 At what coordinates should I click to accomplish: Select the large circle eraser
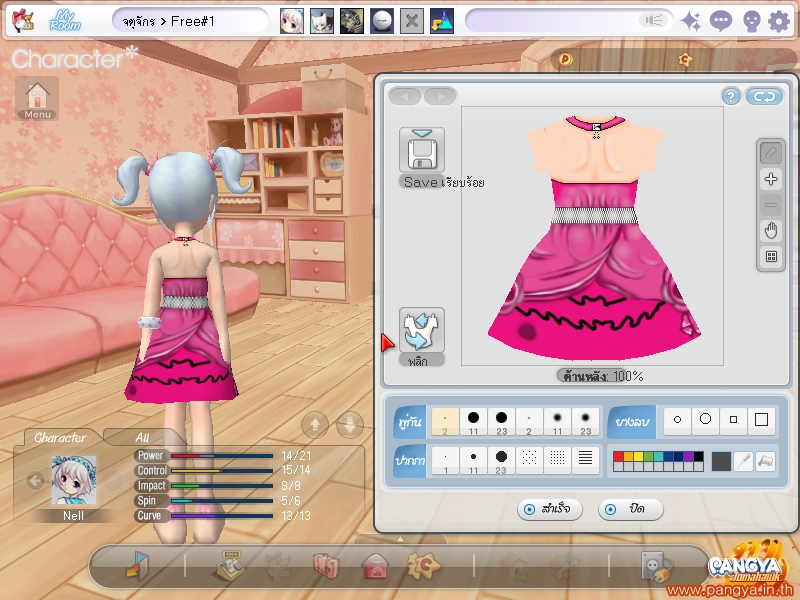pyautogui.click(x=706, y=420)
